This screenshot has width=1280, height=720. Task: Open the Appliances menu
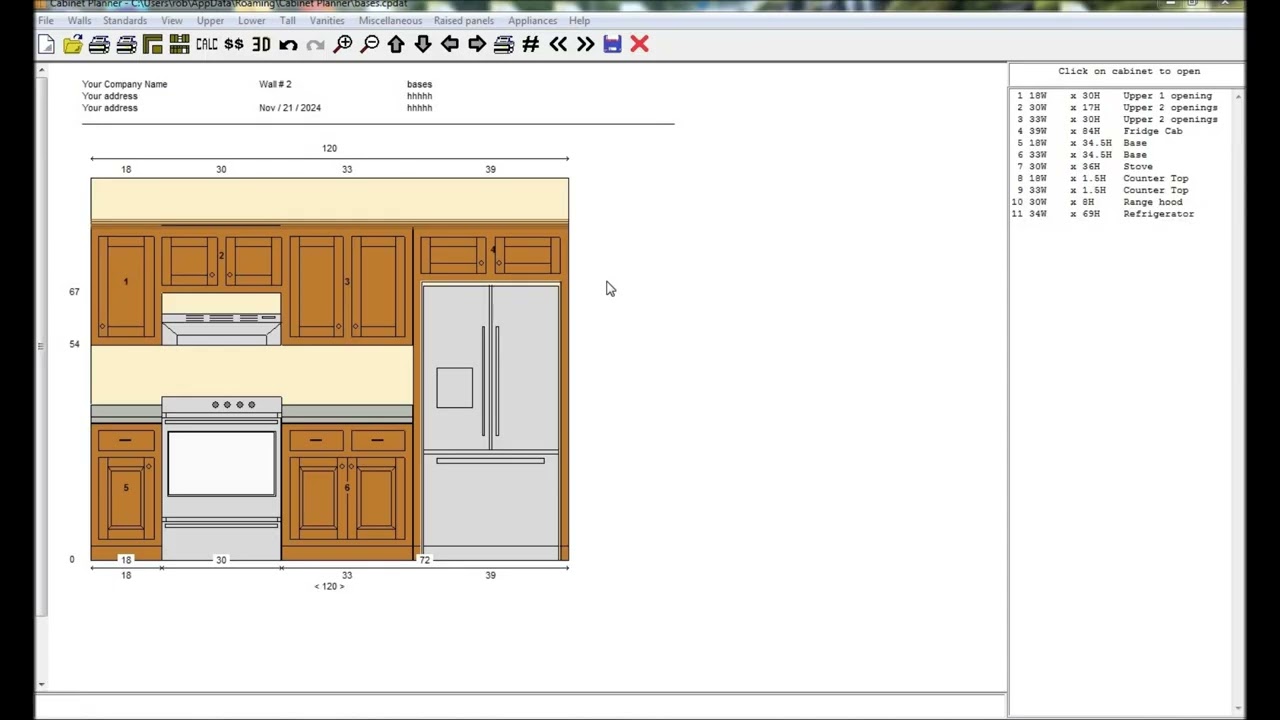(x=532, y=20)
